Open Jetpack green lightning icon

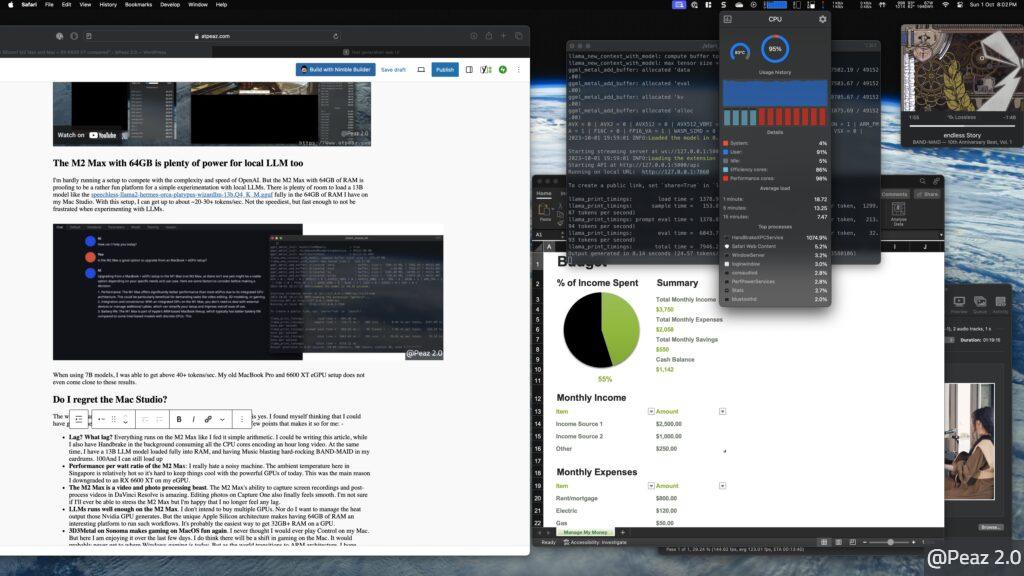coord(503,69)
